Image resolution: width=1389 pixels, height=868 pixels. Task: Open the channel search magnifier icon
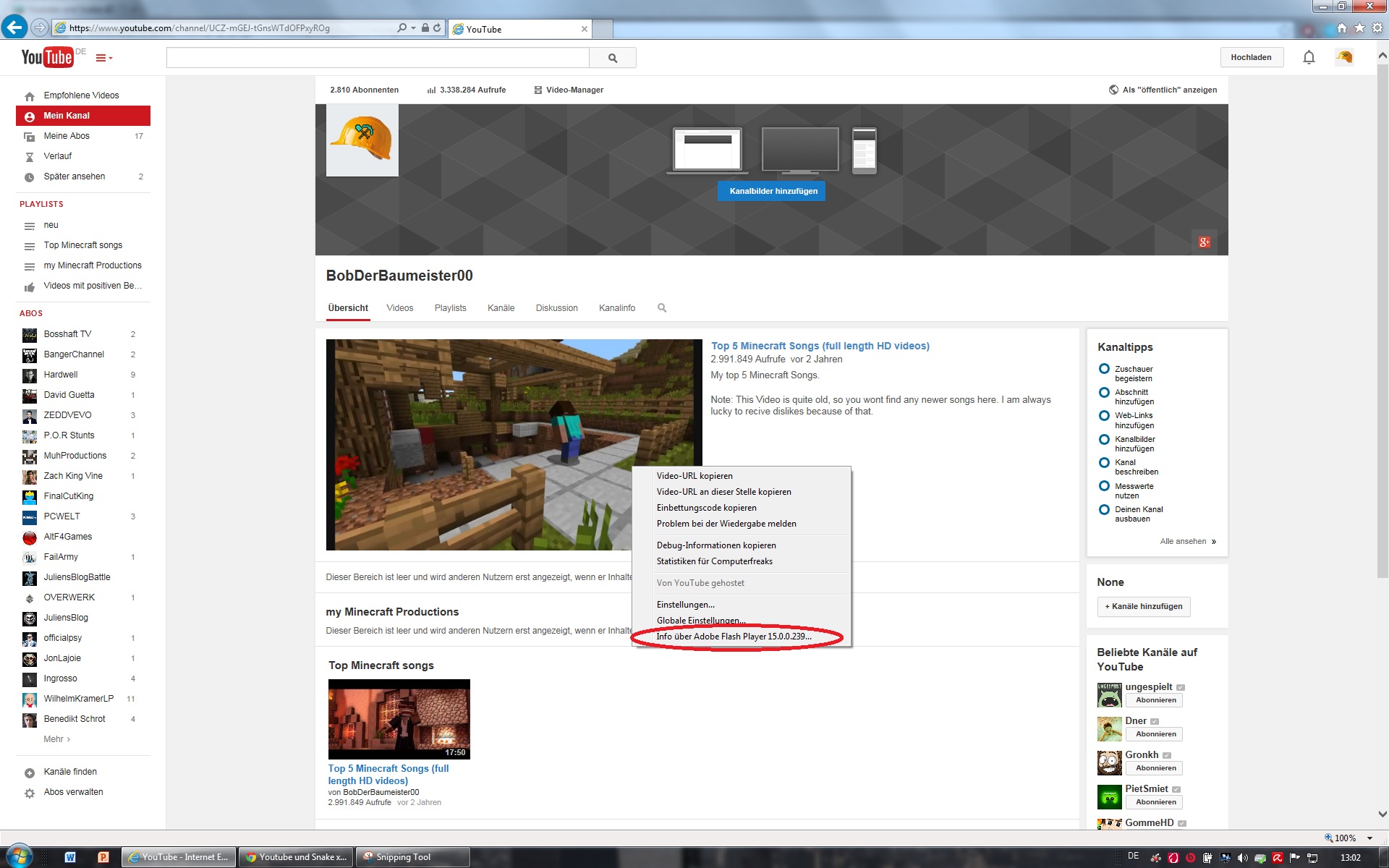pos(661,308)
